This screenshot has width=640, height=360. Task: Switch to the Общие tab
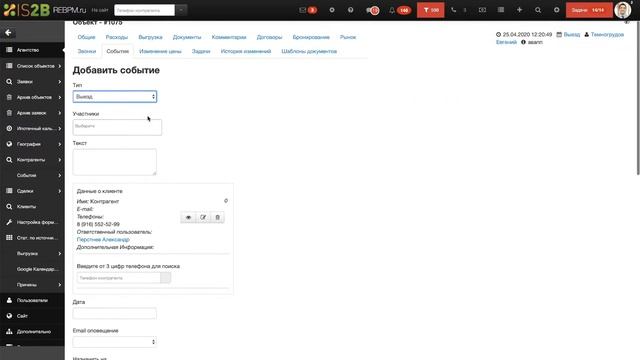[x=86, y=37]
